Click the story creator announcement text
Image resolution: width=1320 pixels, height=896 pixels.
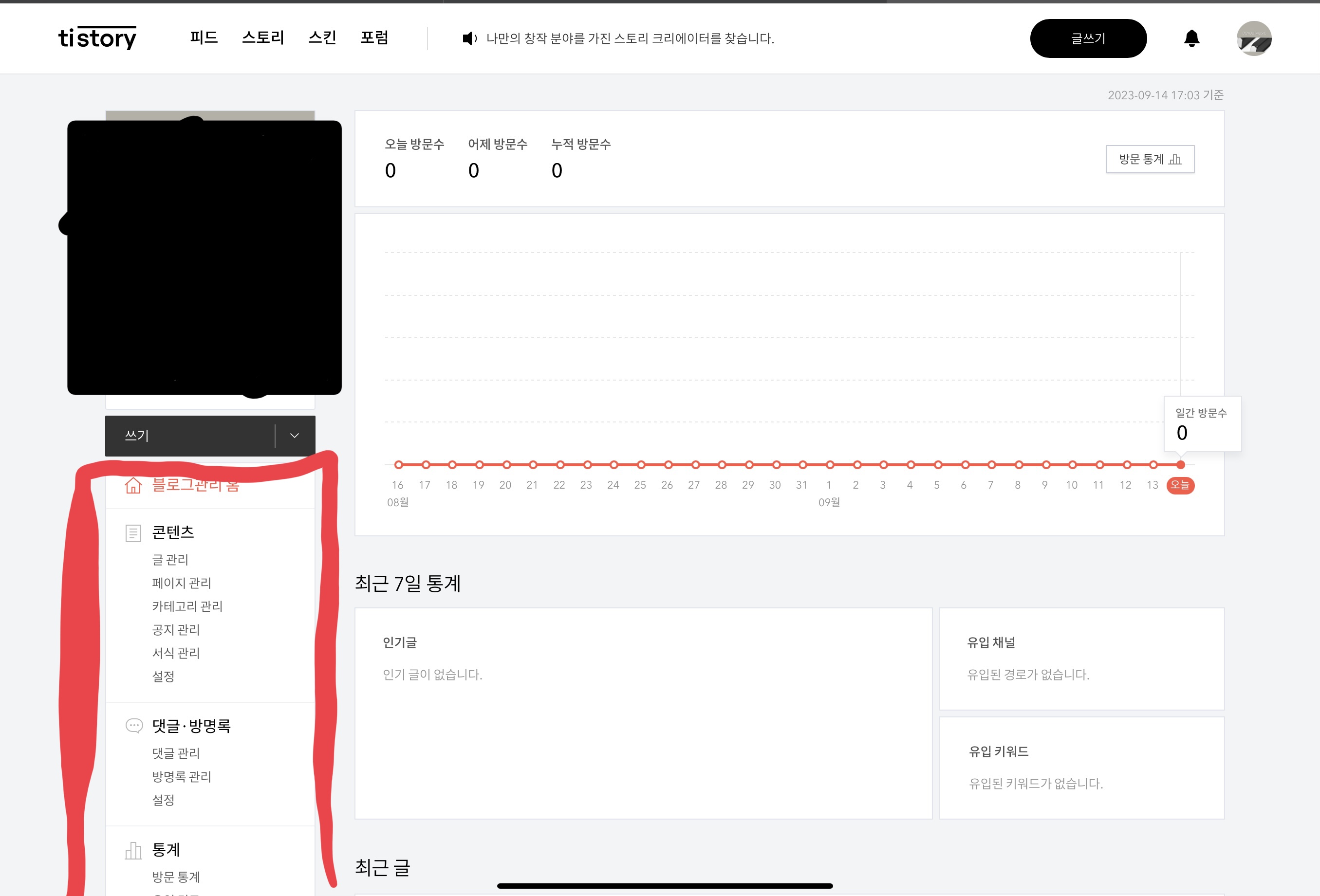tap(630, 38)
